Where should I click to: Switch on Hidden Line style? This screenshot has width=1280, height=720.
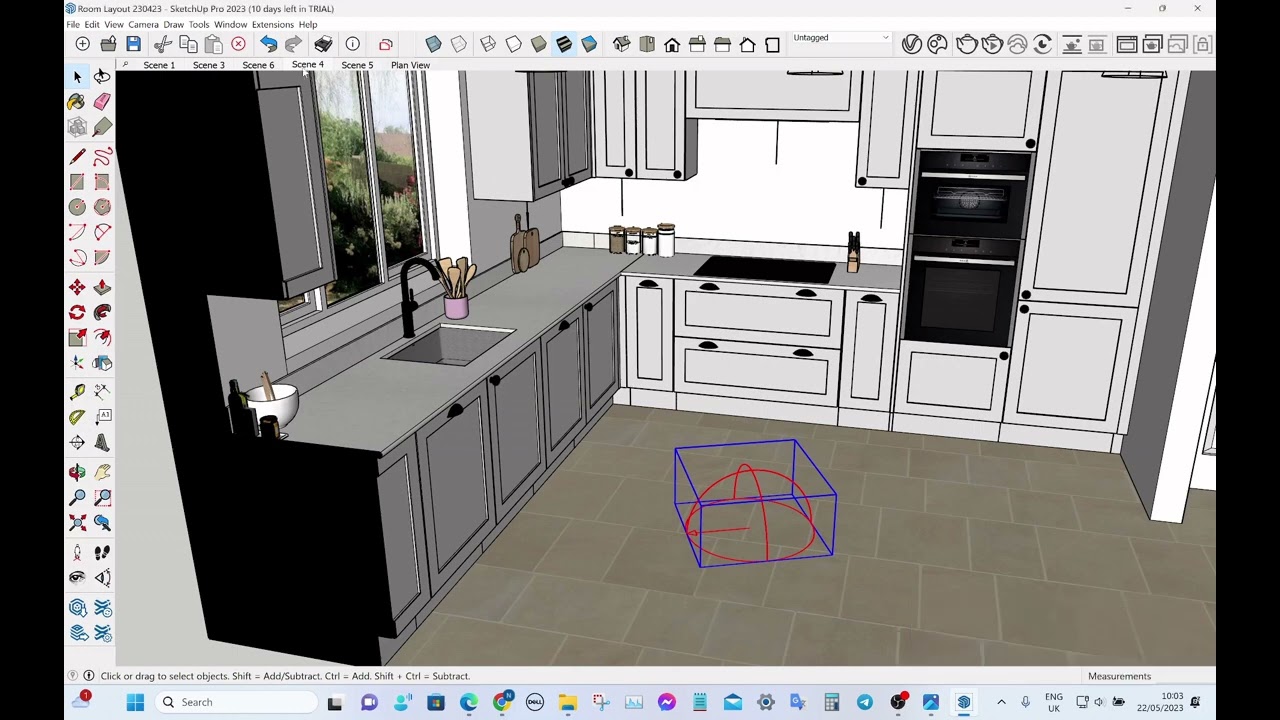point(513,44)
